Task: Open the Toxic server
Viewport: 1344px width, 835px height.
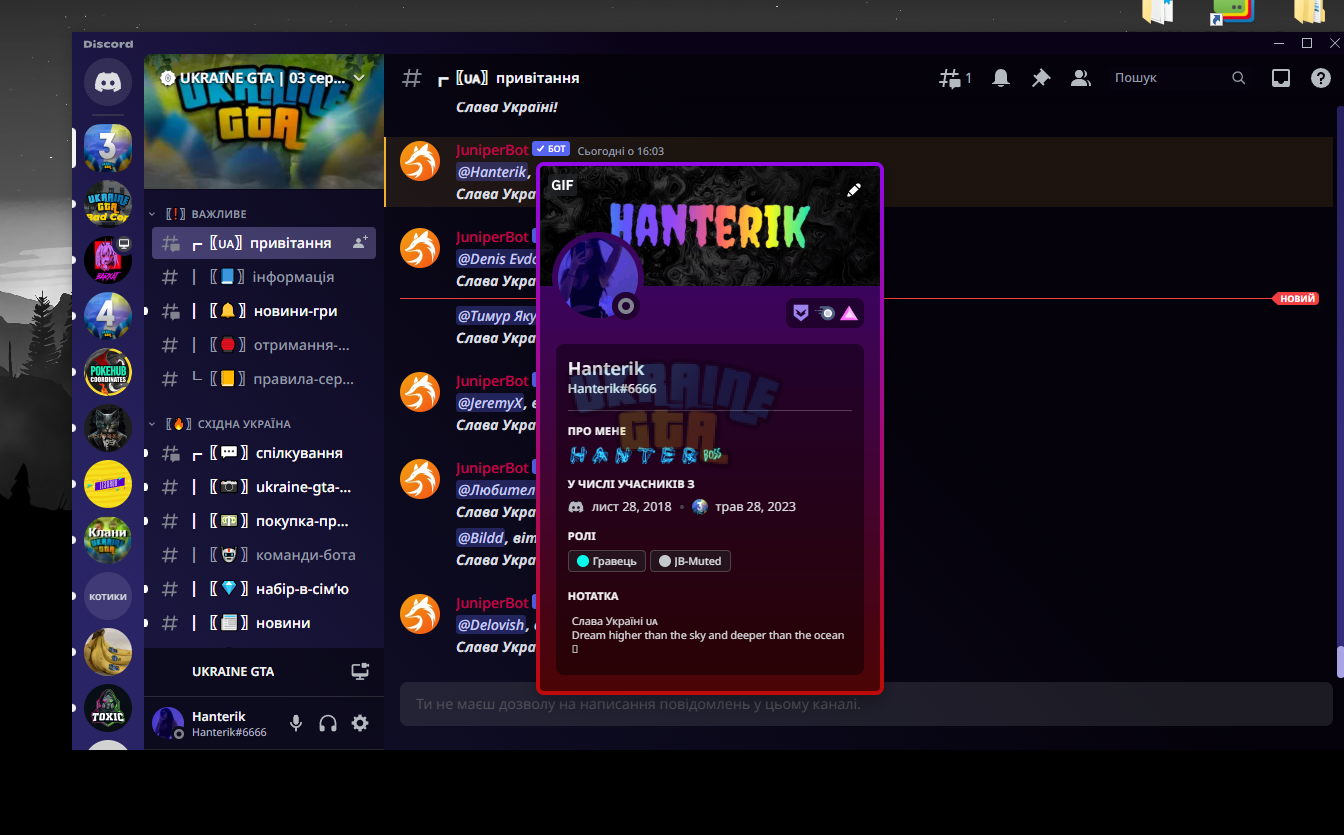Action: 108,708
